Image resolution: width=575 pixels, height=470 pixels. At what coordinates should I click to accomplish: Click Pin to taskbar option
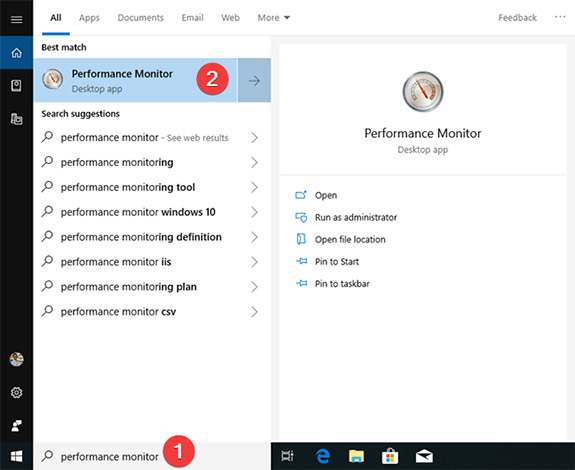(333, 284)
